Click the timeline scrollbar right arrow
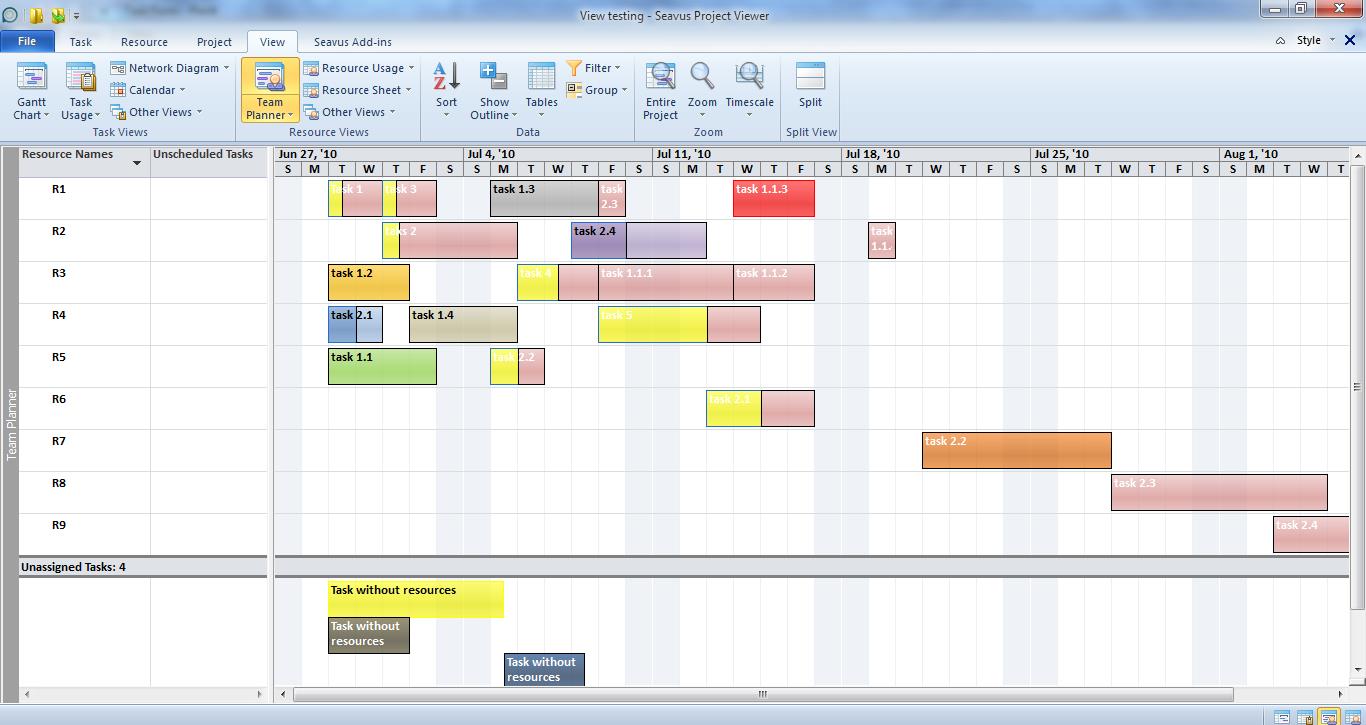1366x725 pixels. (1341, 694)
